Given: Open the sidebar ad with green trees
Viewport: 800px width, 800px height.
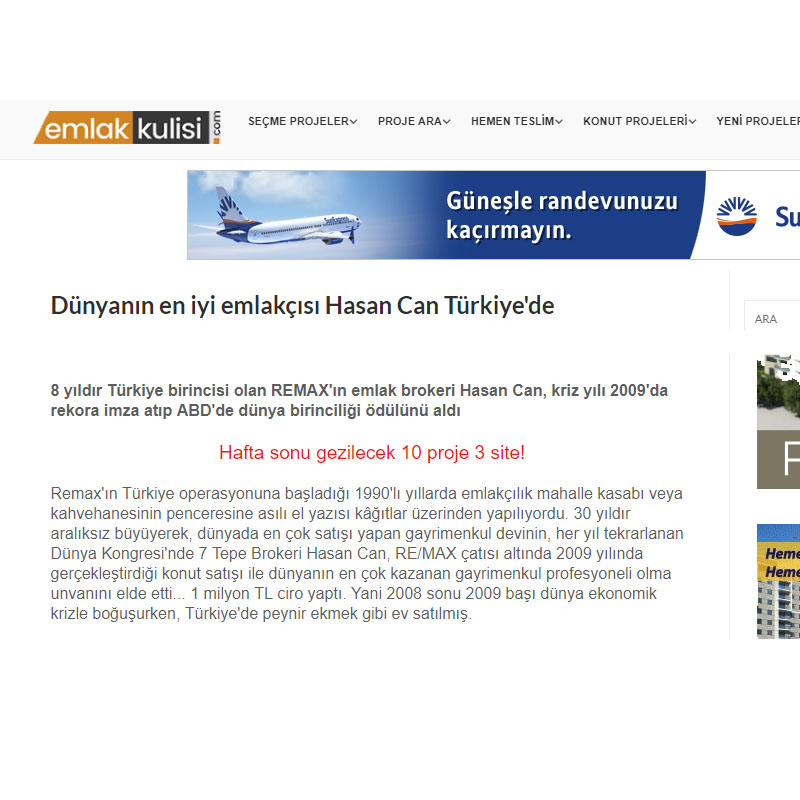Looking at the screenshot, I should (x=779, y=421).
